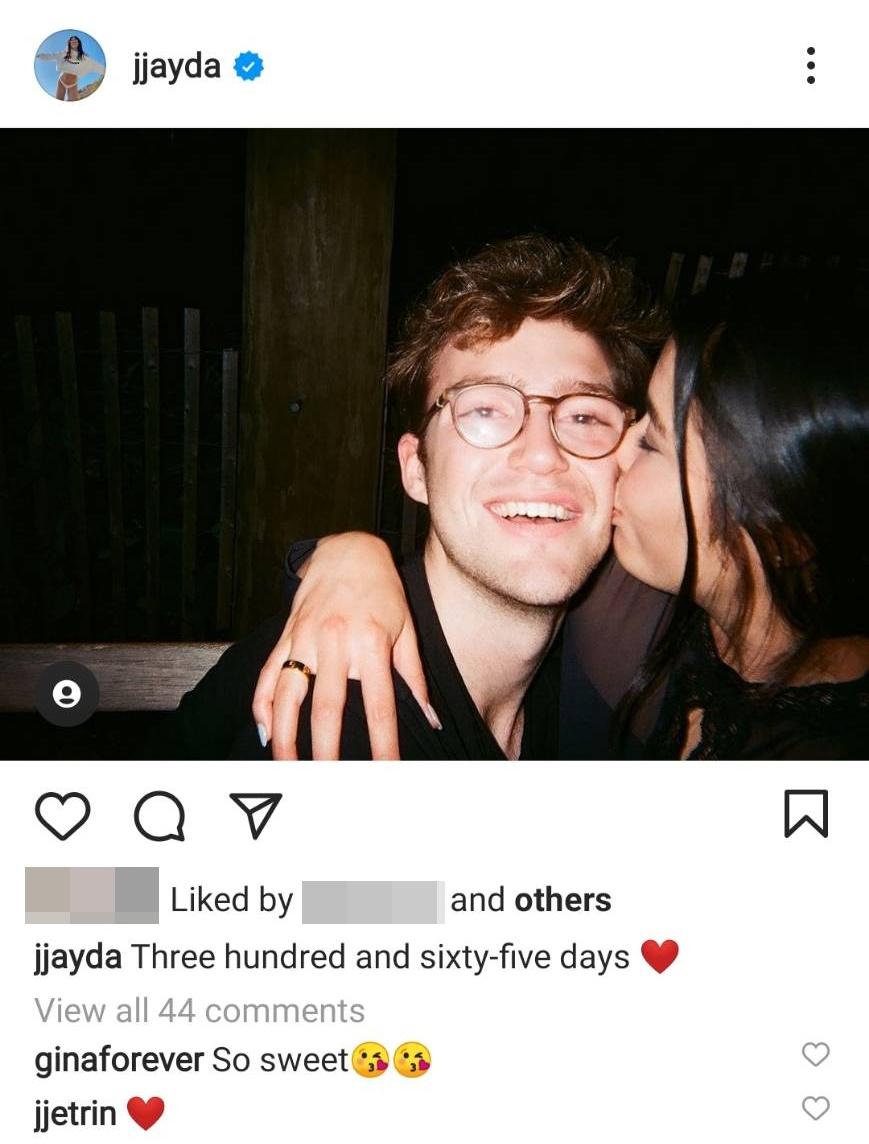Visit ginaforever's profile
The image size is (869, 1144).
119,1060
